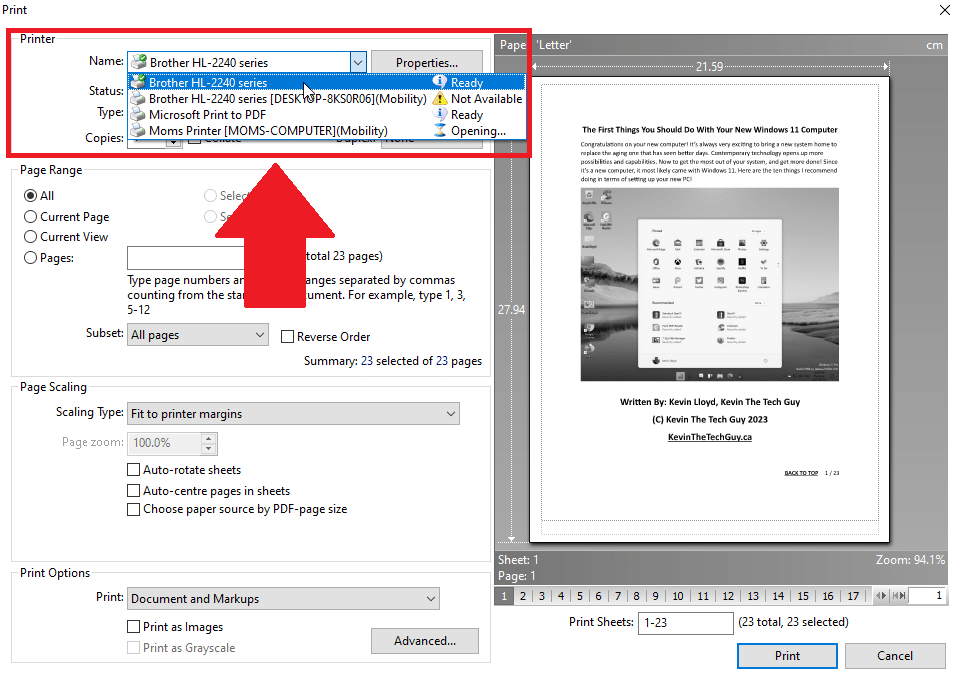Image resolution: width=959 pixels, height=679 pixels.
Task: Click the Page zoom 100.0% field
Action: pyautogui.click(x=164, y=443)
